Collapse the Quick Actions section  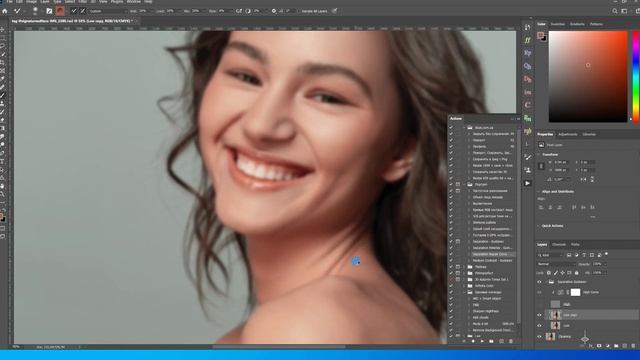[538, 226]
